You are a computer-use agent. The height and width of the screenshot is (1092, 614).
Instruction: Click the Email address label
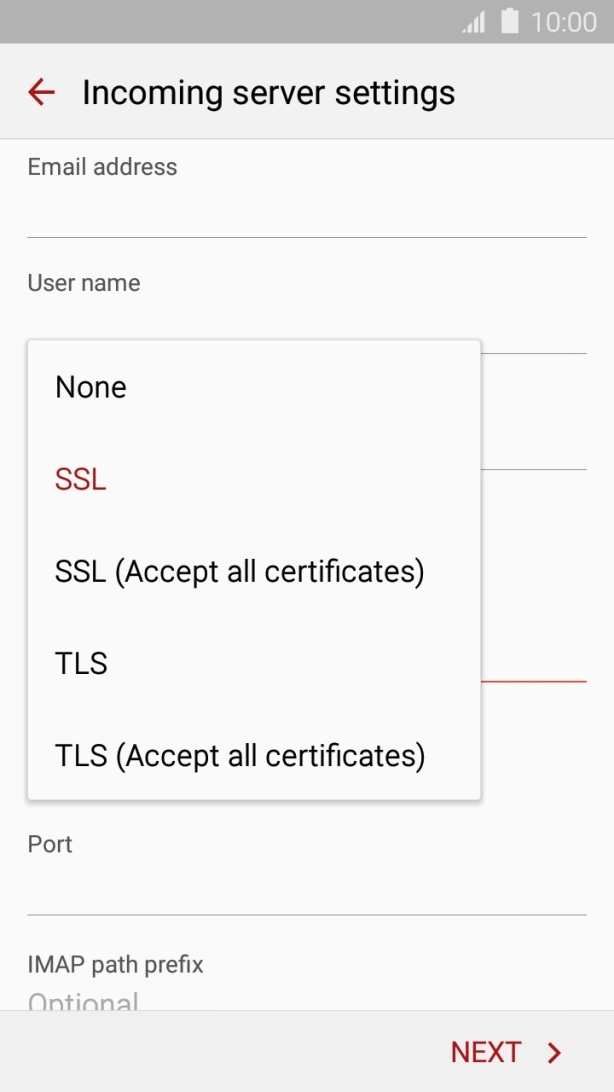102,167
